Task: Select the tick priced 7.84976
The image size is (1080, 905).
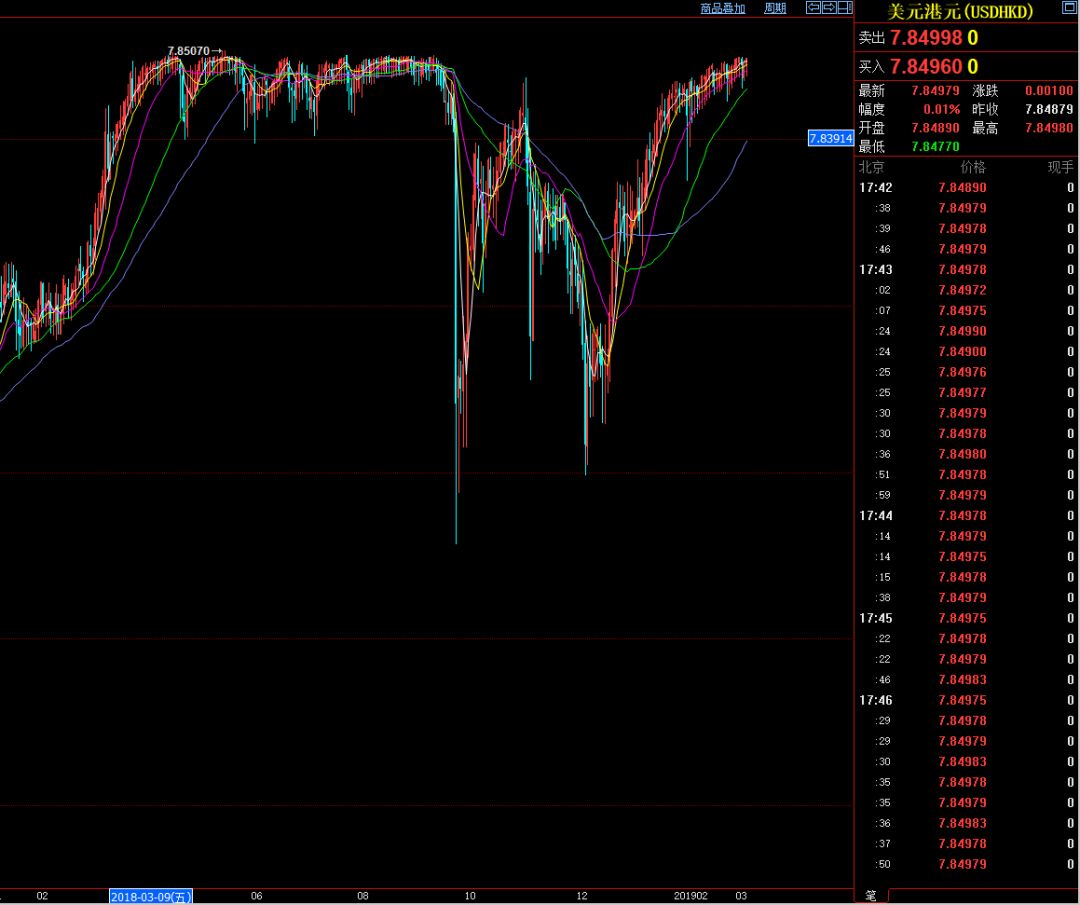Action: click(x=966, y=372)
